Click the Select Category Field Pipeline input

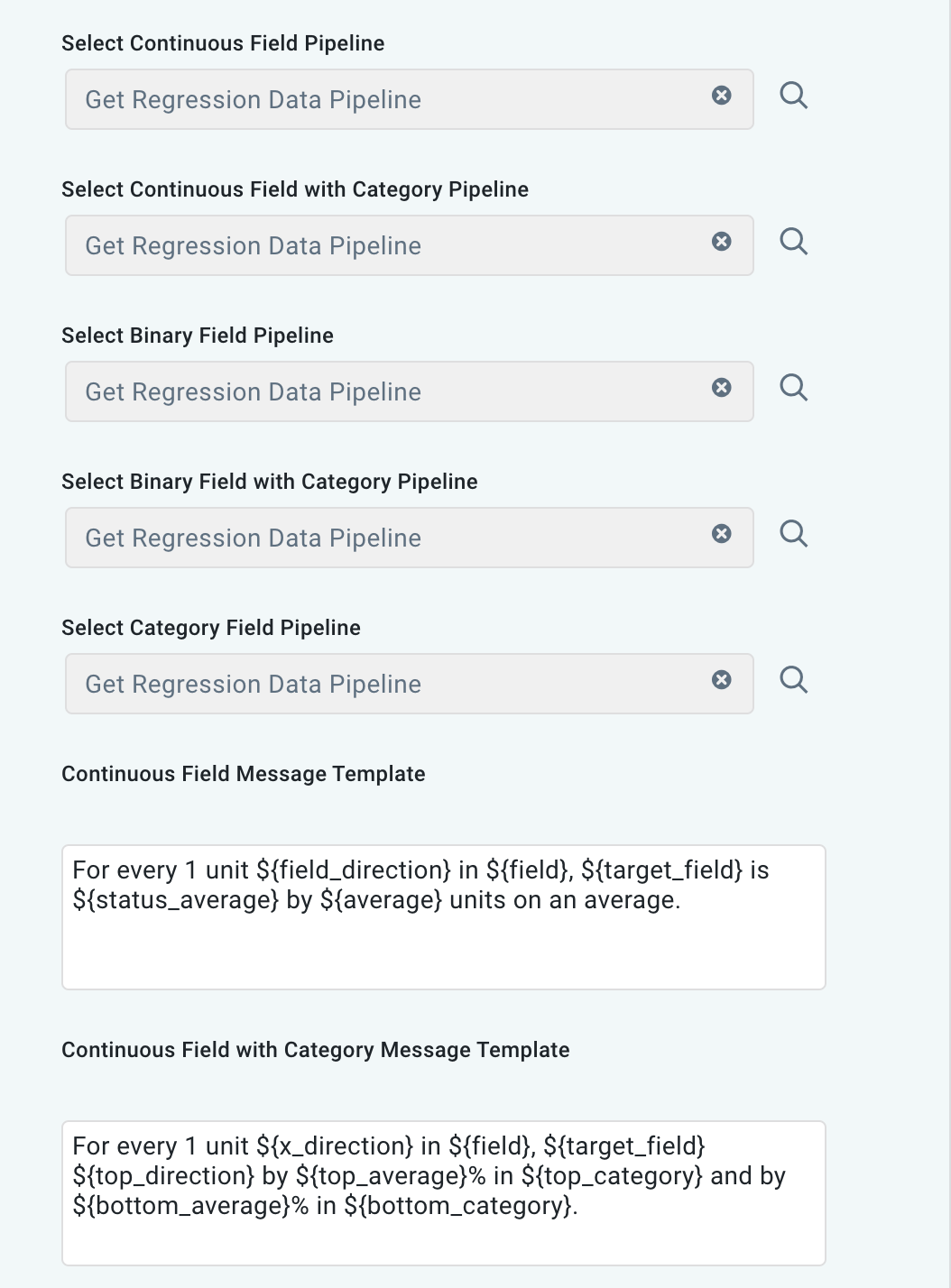(361, 684)
